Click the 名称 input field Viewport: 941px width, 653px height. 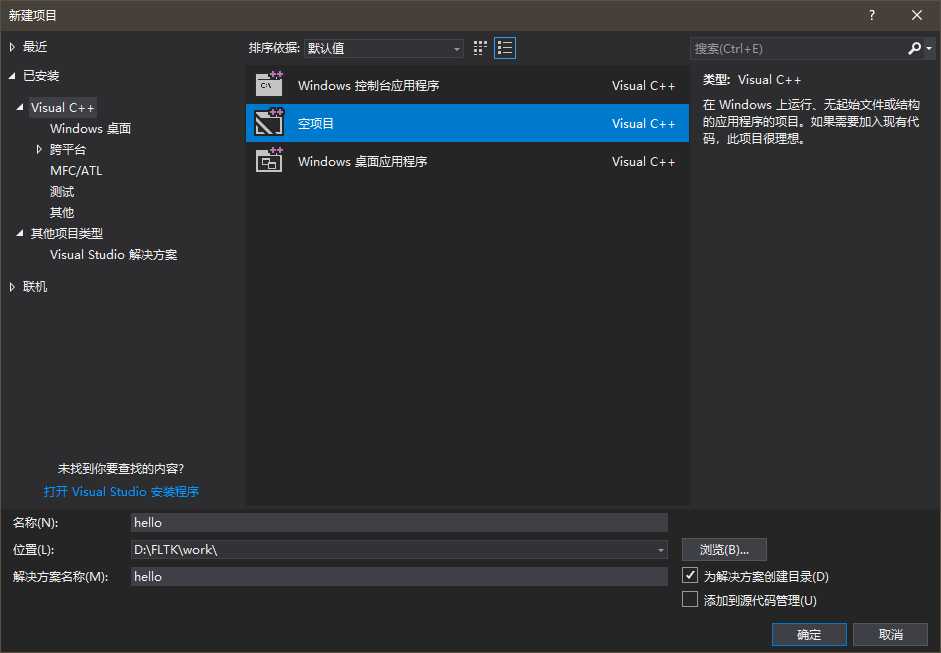399,523
